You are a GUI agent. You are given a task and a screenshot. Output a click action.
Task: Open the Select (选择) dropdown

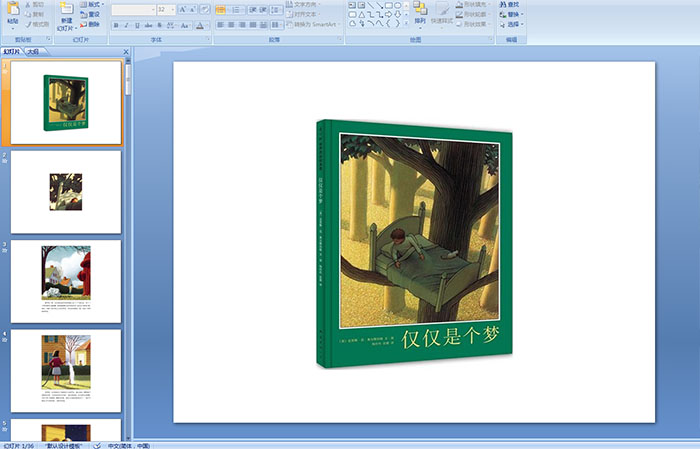[x=512, y=24]
